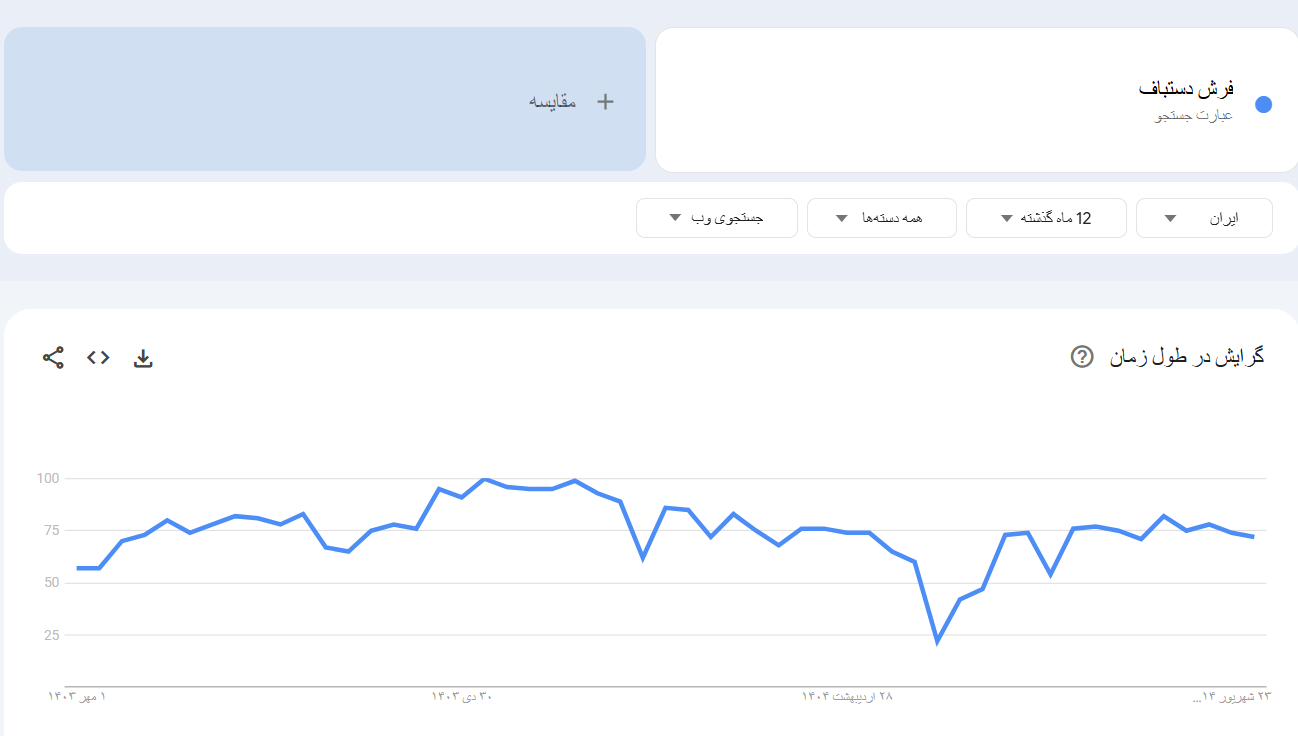Click the plus icon for compare
Screen dimensions: 1298x736
[x=604, y=101]
